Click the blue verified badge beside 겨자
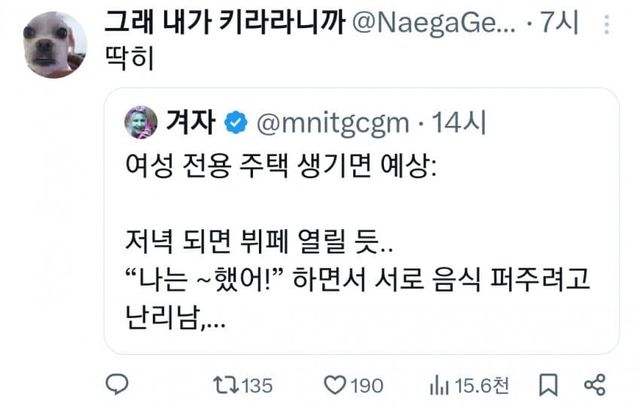Screen dimensions: 640x407 (237, 123)
